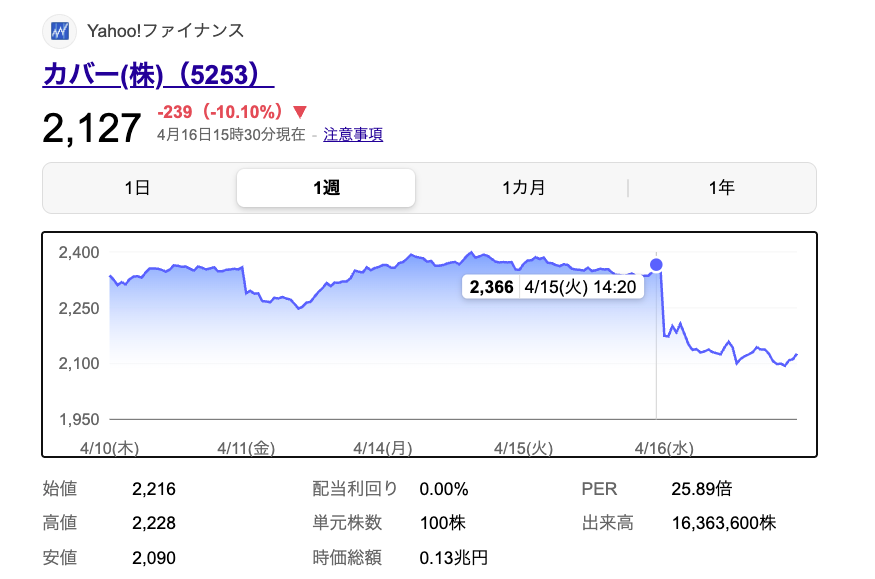Open the 注意事項 notice link

point(353,135)
